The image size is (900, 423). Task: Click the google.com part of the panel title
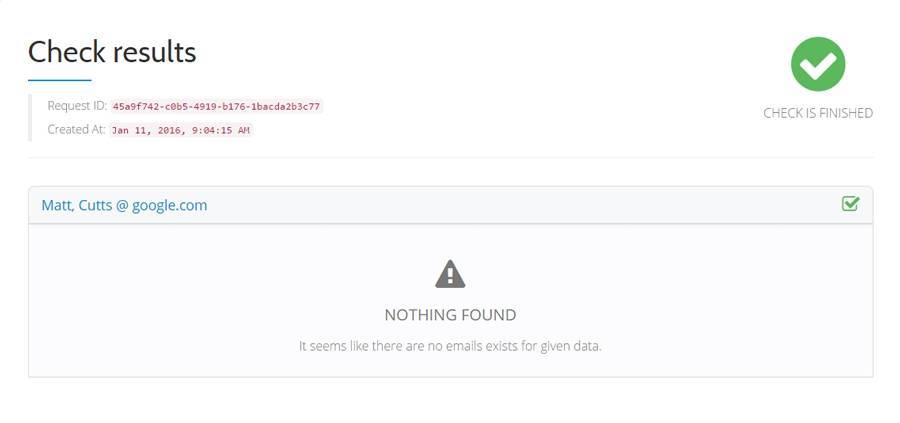169,205
